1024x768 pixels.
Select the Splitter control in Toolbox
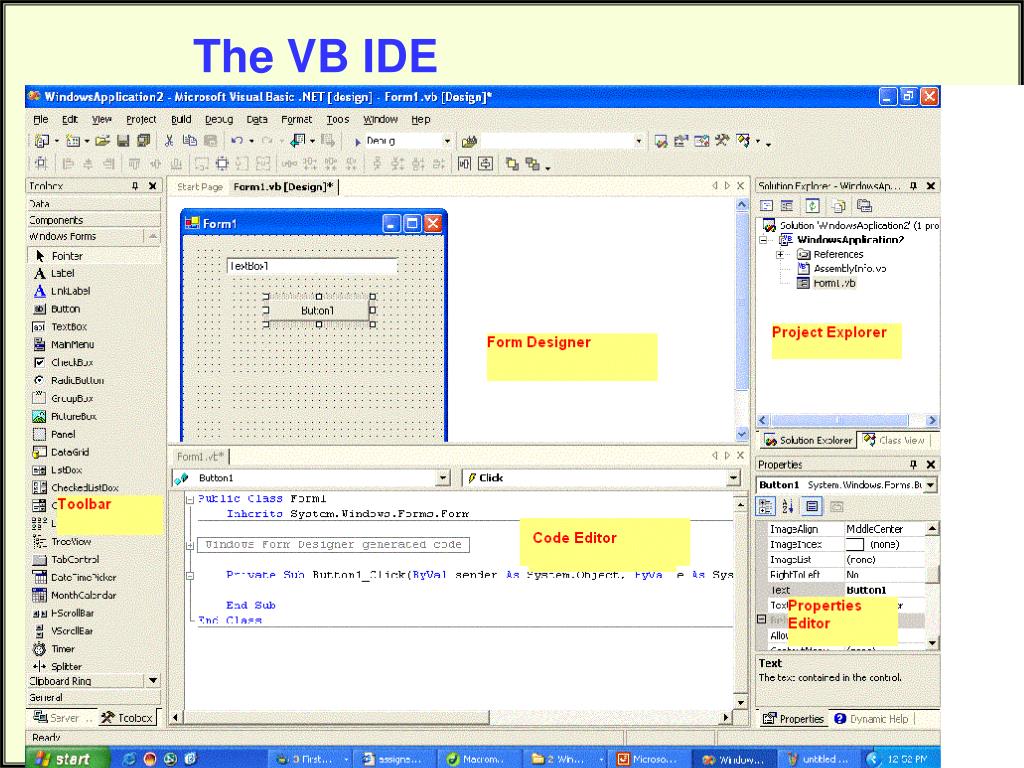pos(57,667)
